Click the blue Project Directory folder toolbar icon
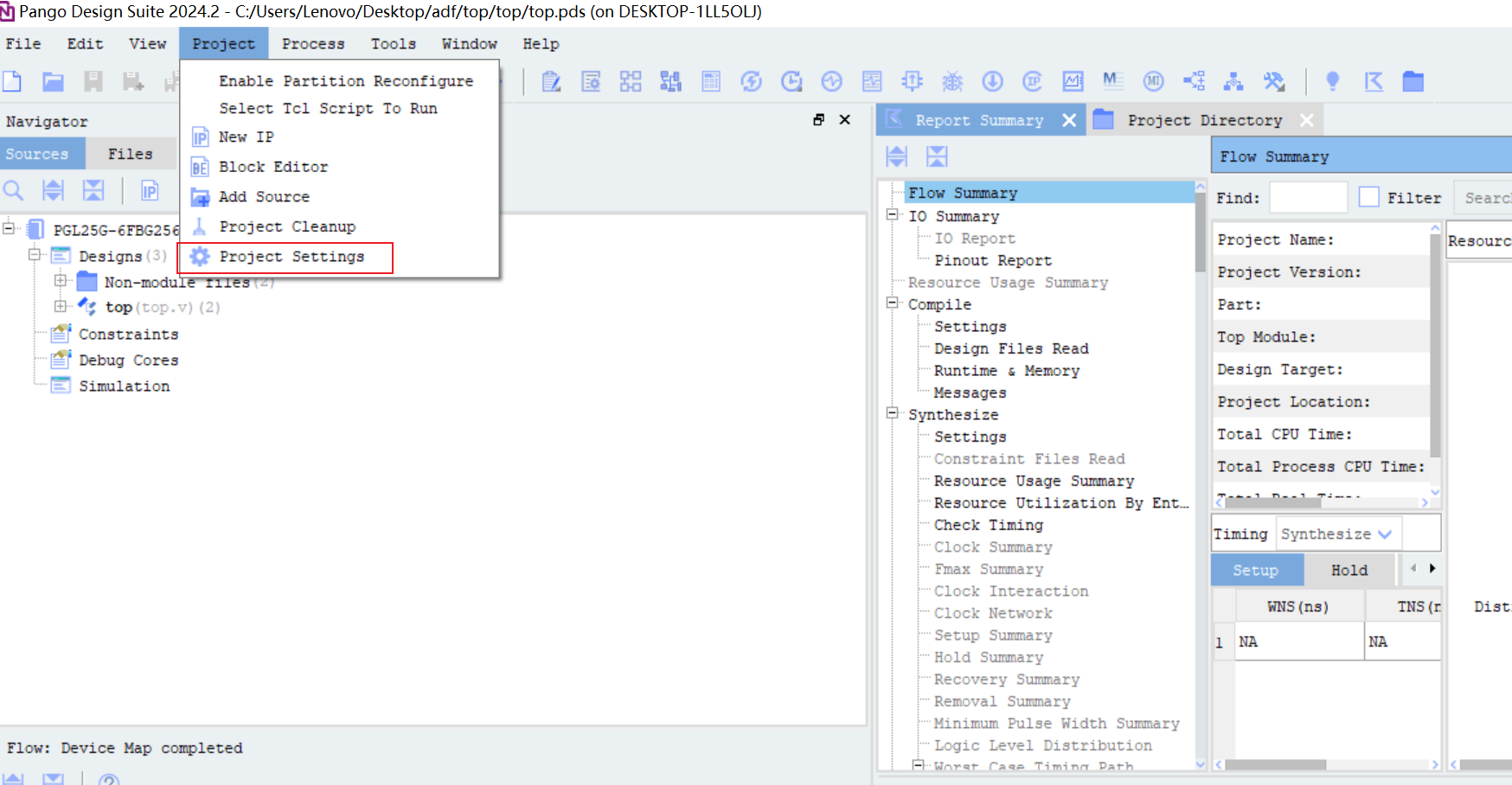The width and height of the screenshot is (1512, 785). pyautogui.click(x=1413, y=81)
